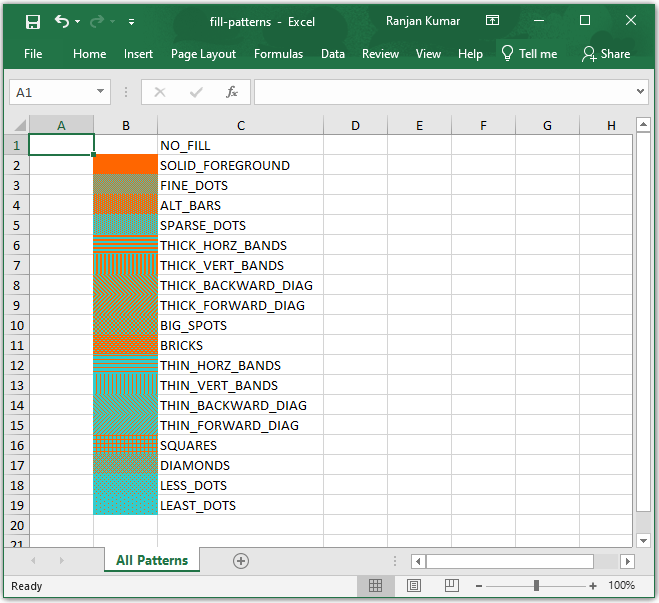Select cell containing DIAMONDS
Screen dimensions: 659x603
point(240,465)
